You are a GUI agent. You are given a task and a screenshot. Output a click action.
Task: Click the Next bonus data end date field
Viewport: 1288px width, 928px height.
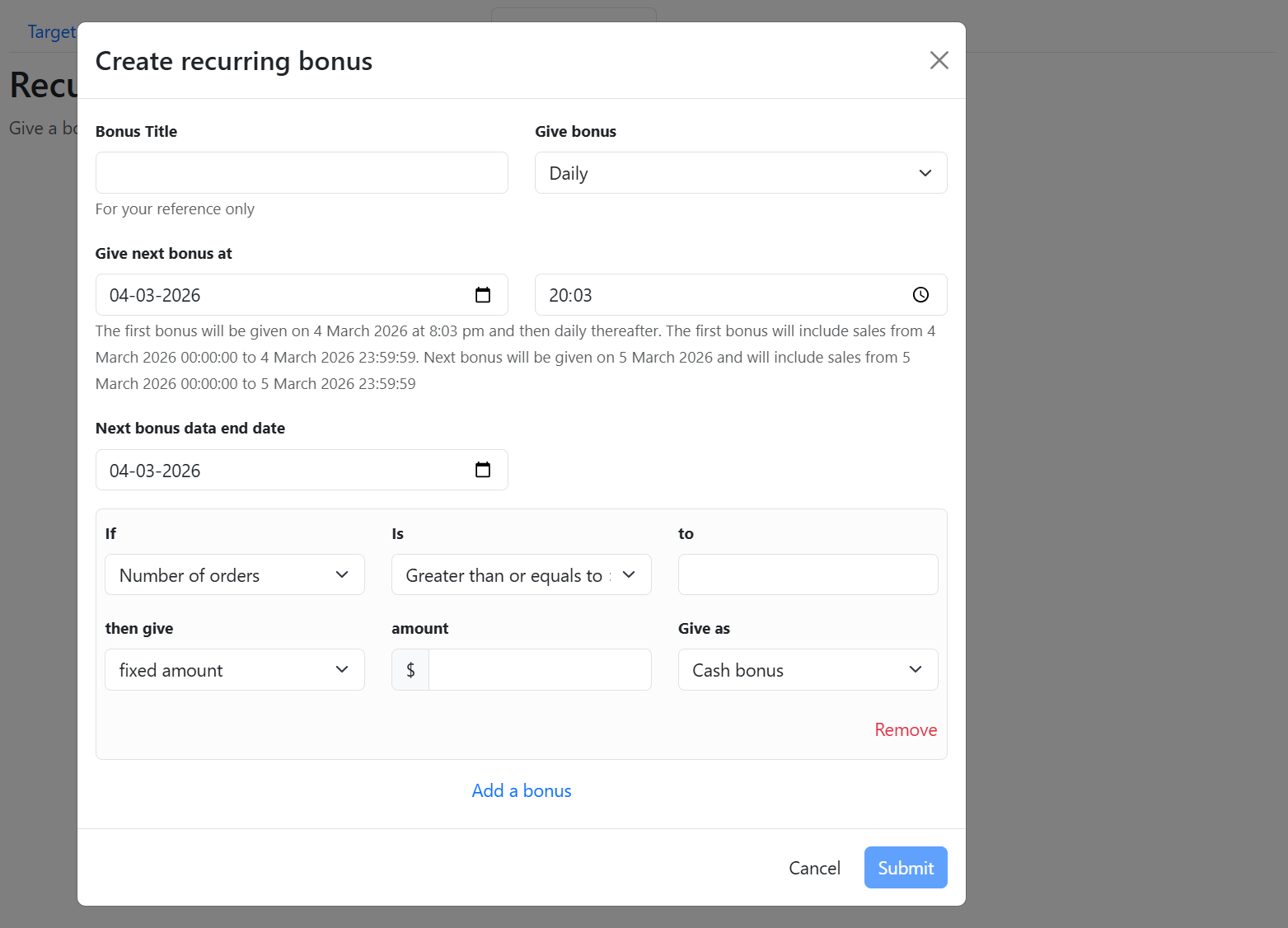pos(280,470)
